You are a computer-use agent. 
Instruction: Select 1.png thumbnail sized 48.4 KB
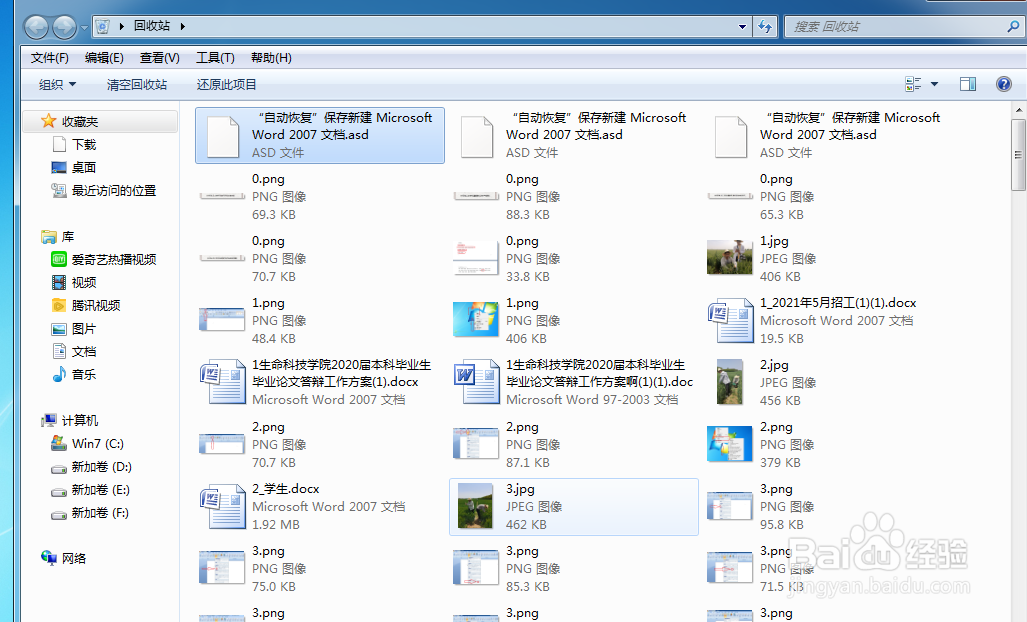pyautogui.click(x=222, y=320)
